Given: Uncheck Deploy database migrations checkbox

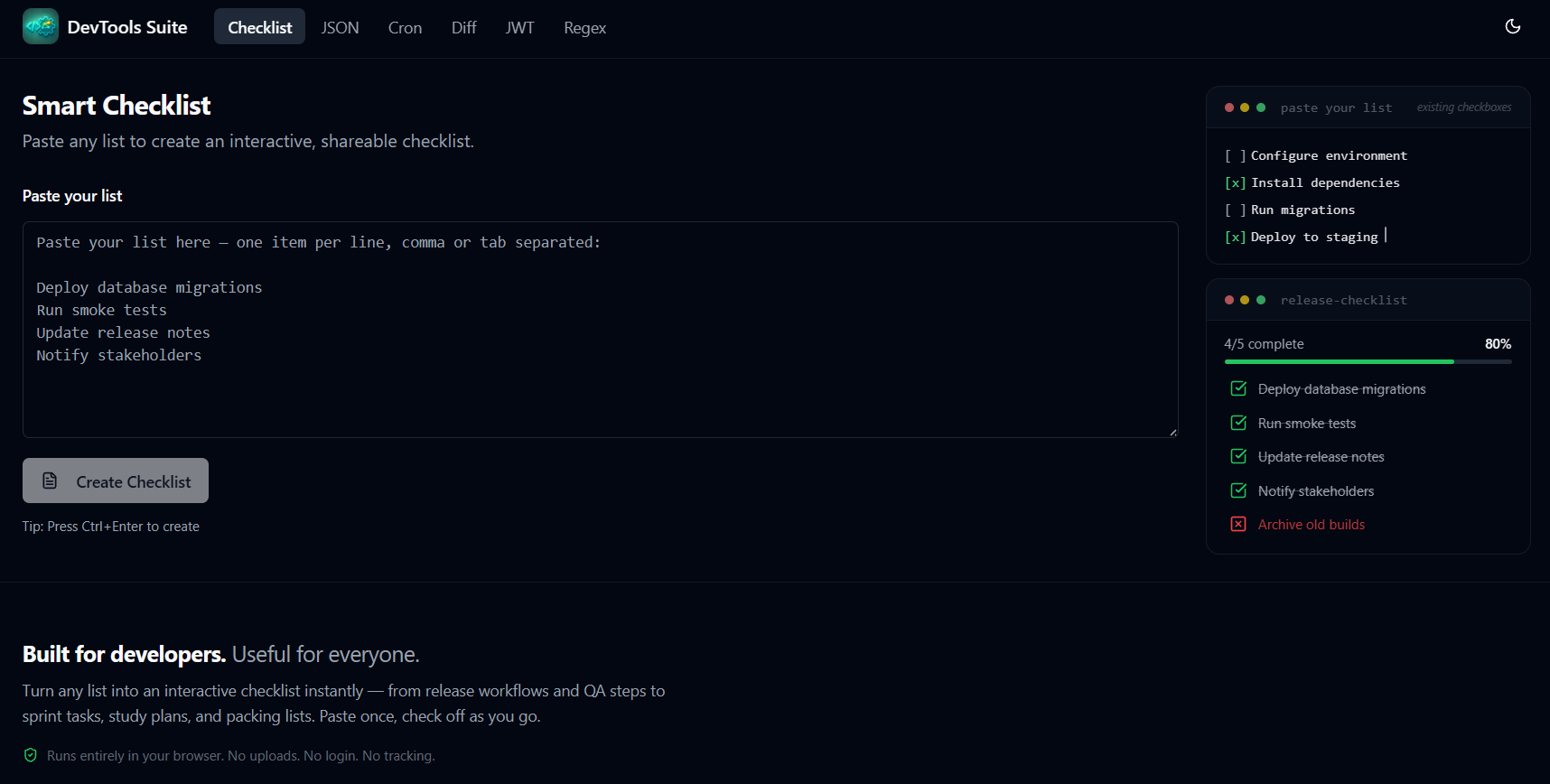Looking at the screenshot, I should tap(1238, 388).
